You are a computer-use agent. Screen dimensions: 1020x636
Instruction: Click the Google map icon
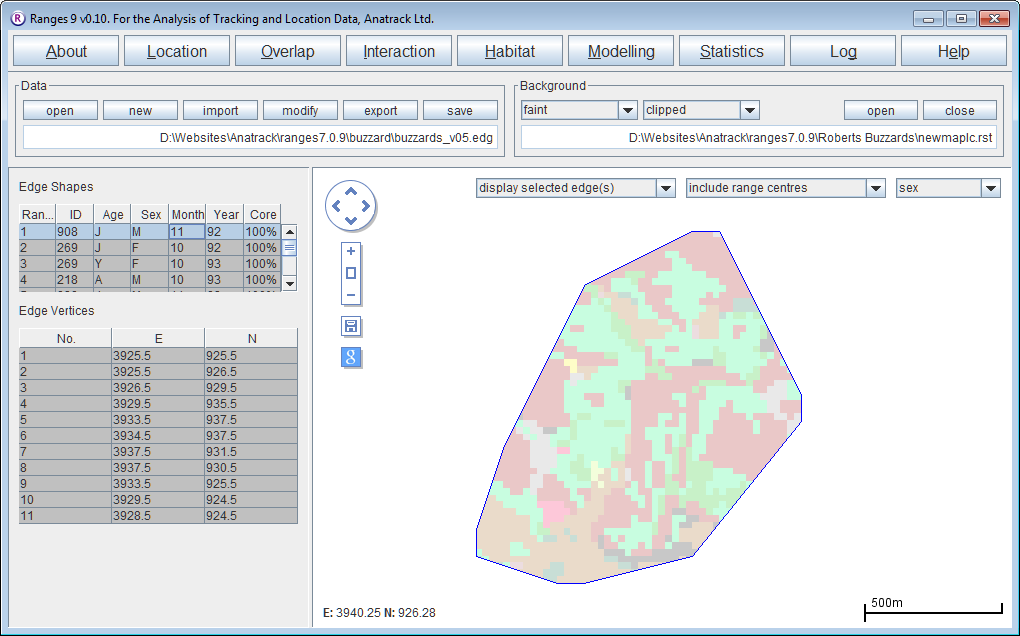[x=351, y=357]
